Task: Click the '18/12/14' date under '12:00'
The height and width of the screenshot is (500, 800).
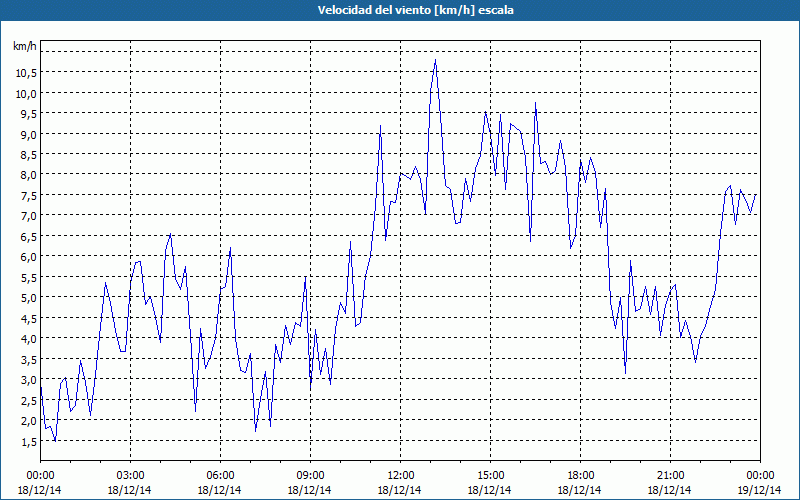Action: pos(399,490)
